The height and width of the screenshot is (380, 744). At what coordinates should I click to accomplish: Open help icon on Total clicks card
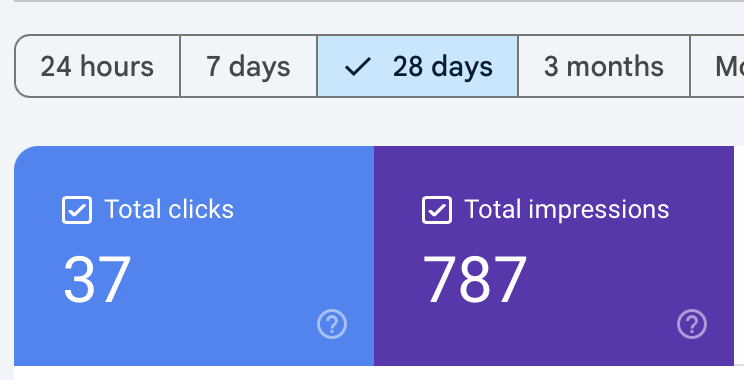pos(332,324)
